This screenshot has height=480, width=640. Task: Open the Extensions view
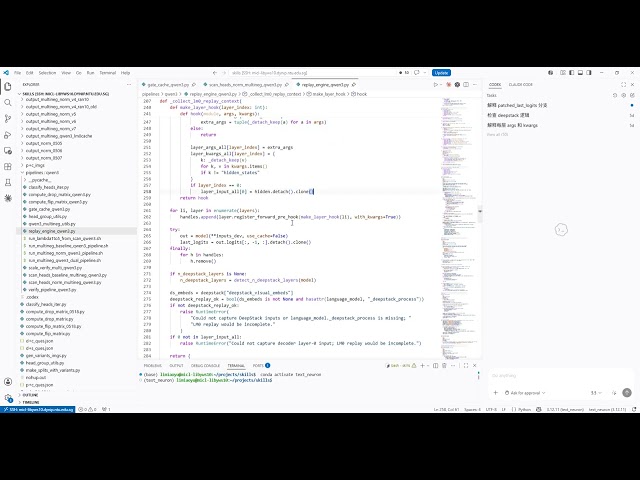pyautogui.click(x=8, y=167)
